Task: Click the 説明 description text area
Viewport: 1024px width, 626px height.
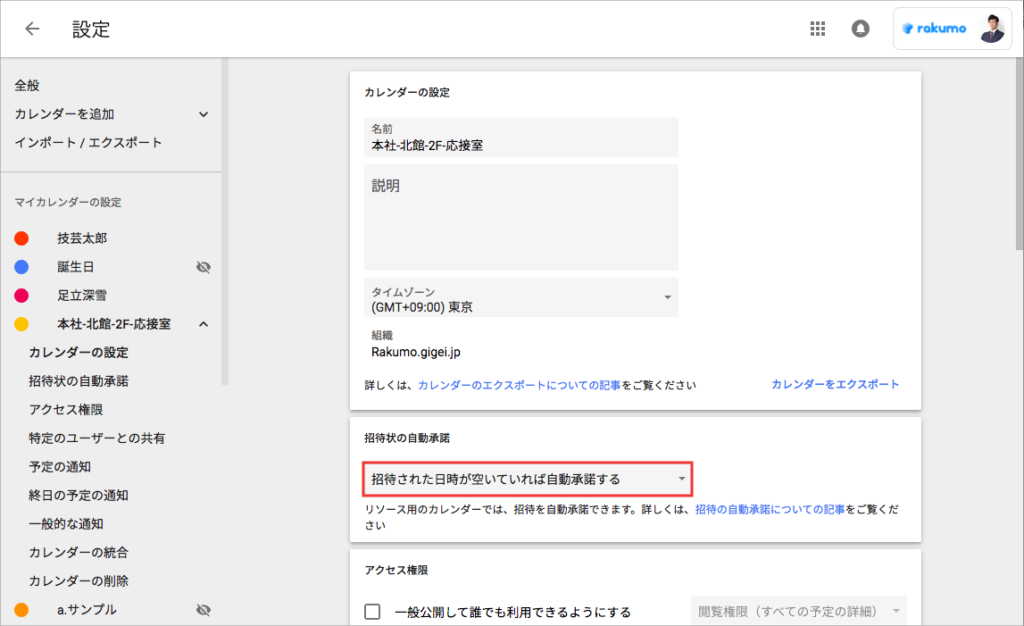Action: (521, 217)
